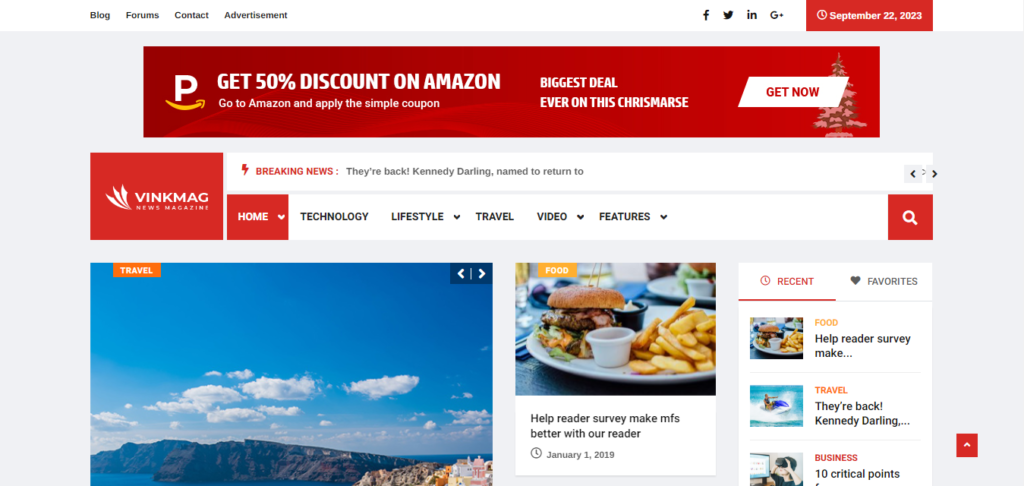Click the Get Now banner button
1024x486 pixels.
(793, 92)
